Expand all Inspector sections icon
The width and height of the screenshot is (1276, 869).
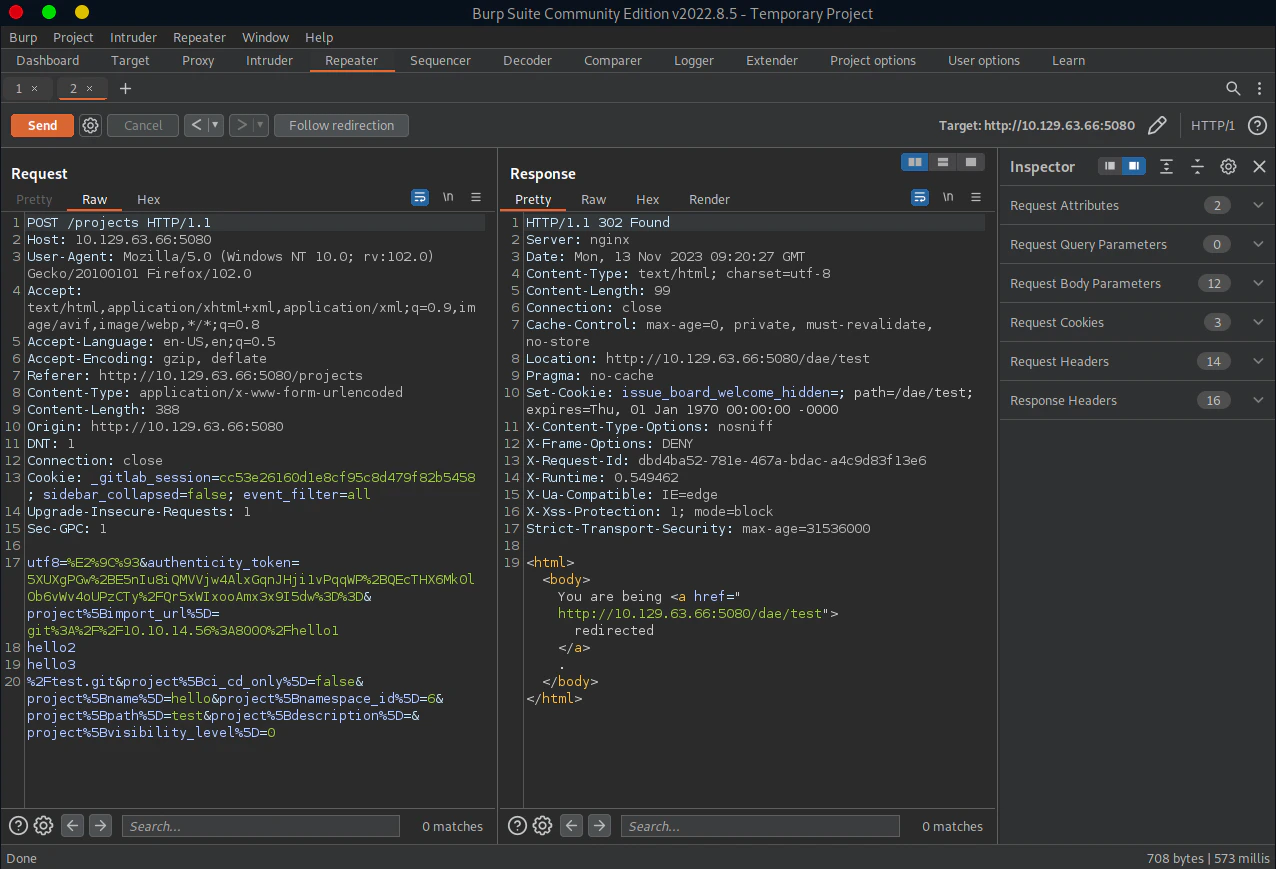(x=1166, y=166)
